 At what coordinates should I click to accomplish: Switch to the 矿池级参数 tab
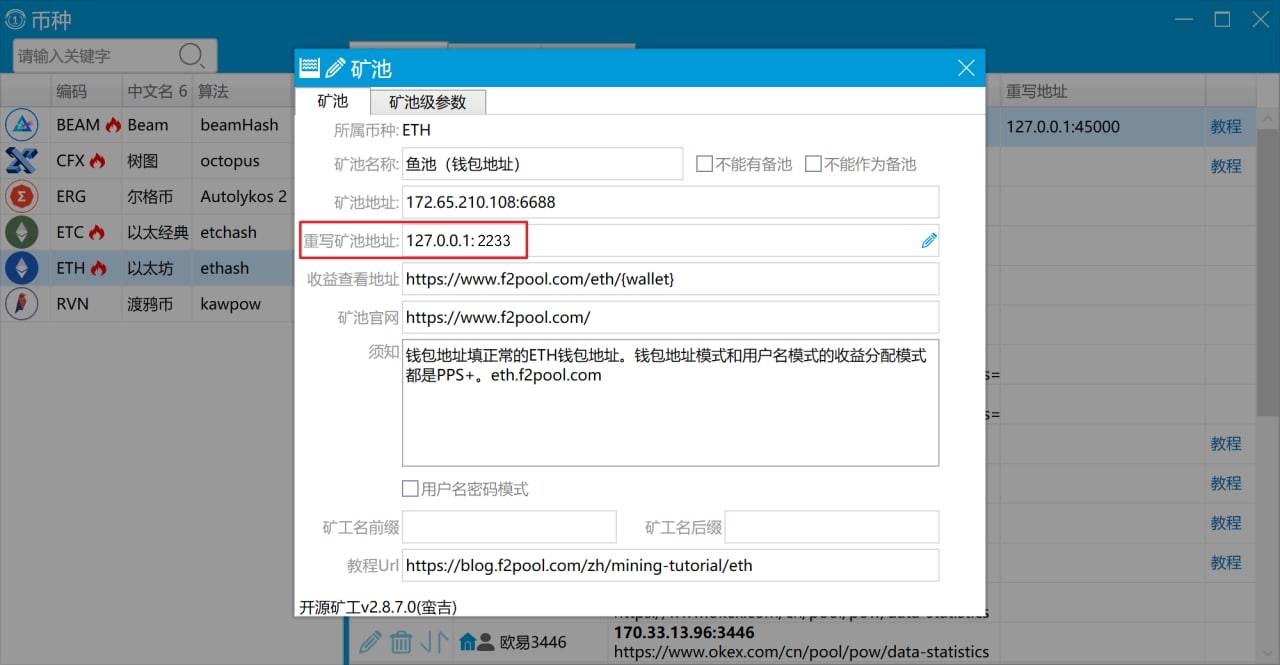(427, 102)
